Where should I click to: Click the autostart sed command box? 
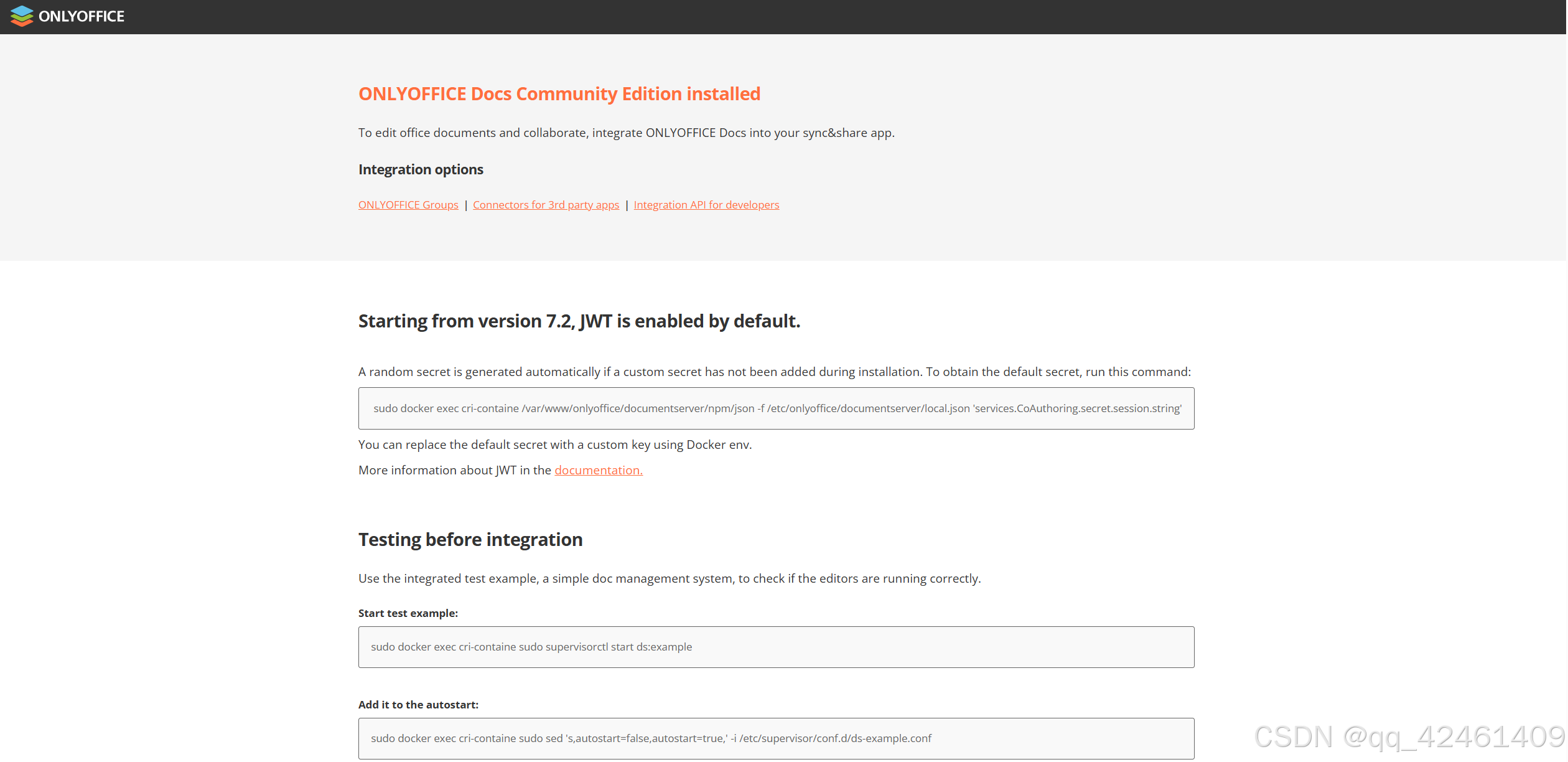(x=775, y=738)
